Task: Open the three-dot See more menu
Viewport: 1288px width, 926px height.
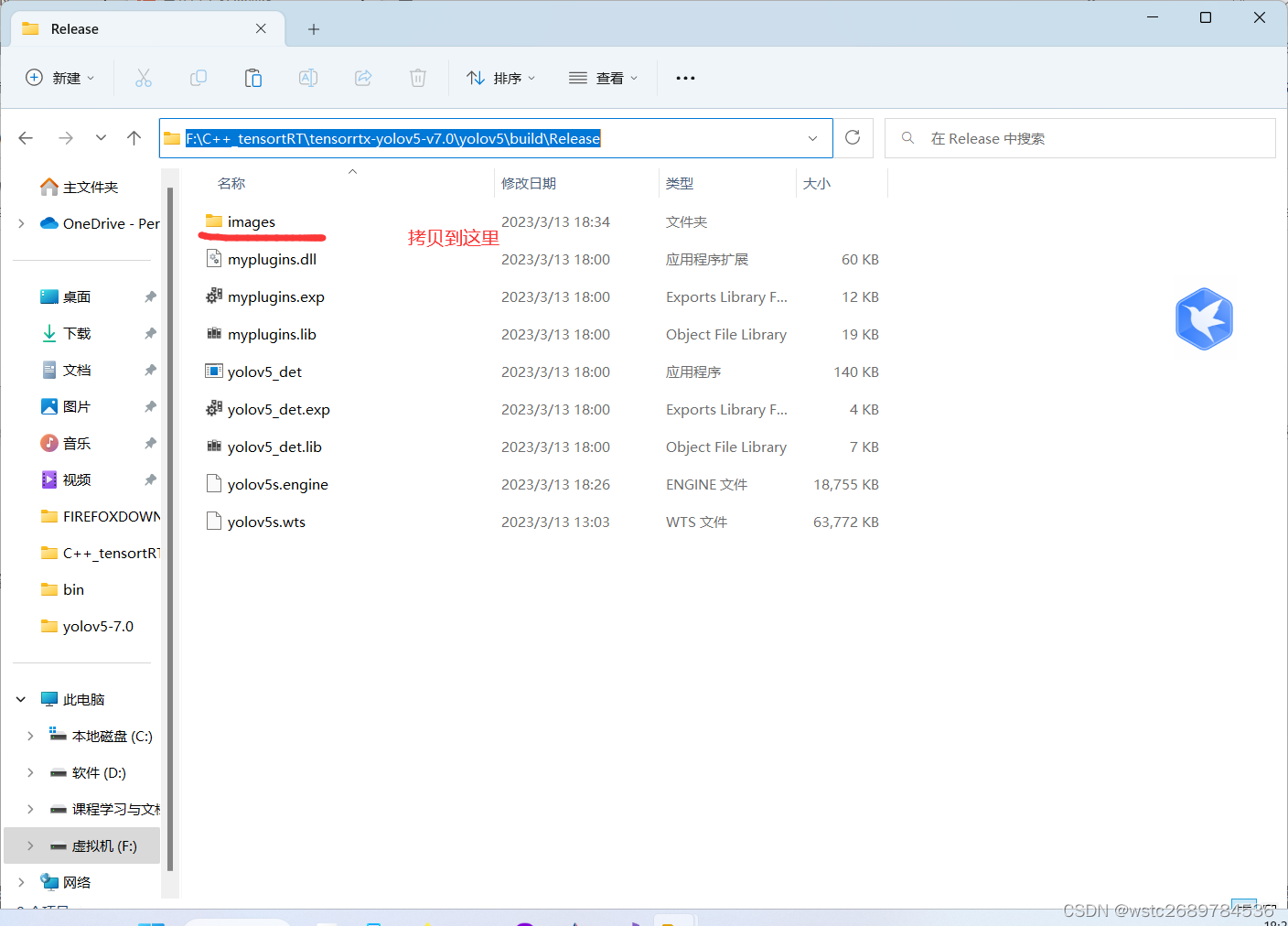Action: click(x=685, y=78)
